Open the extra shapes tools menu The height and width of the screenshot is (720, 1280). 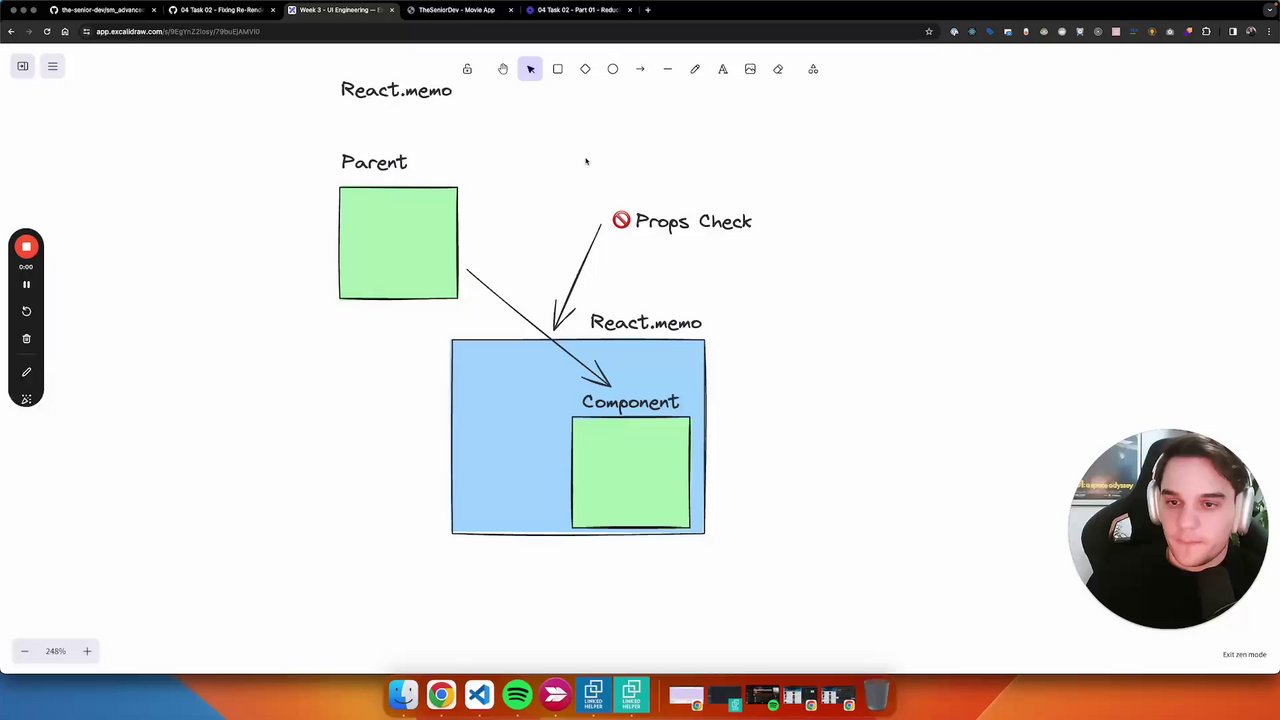(813, 69)
